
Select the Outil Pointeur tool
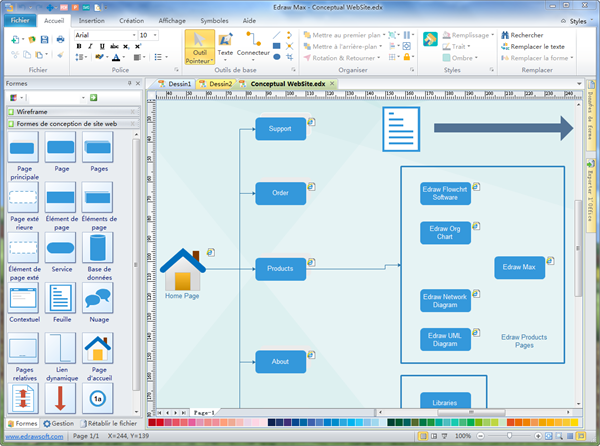click(x=199, y=47)
